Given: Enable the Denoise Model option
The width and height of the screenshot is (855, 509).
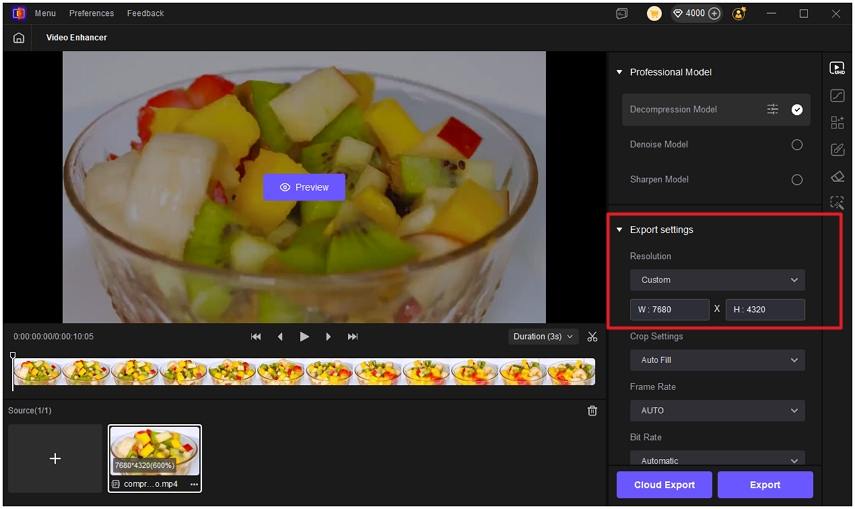Looking at the screenshot, I should 797,145.
